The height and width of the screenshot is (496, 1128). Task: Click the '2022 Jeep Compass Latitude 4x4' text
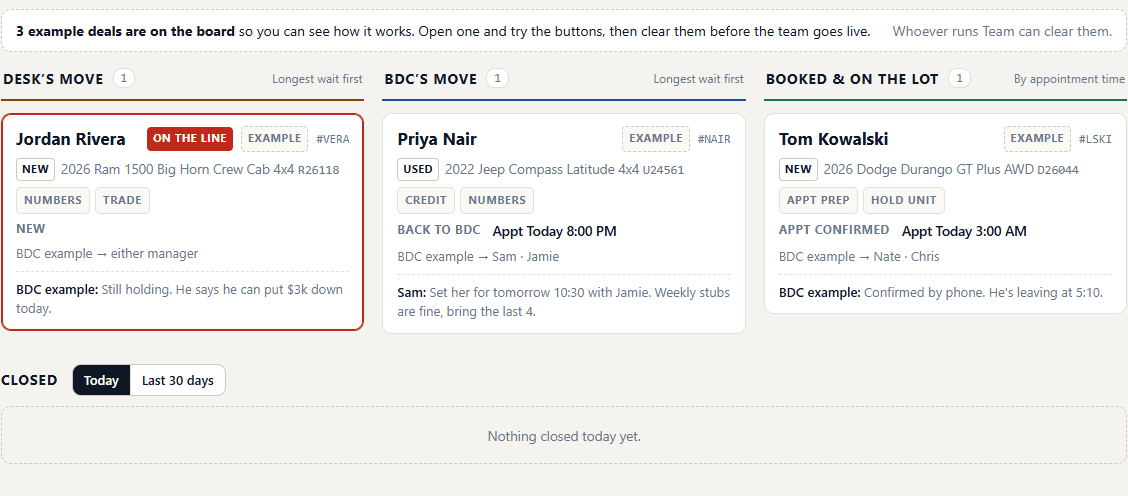click(x=542, y=170)
